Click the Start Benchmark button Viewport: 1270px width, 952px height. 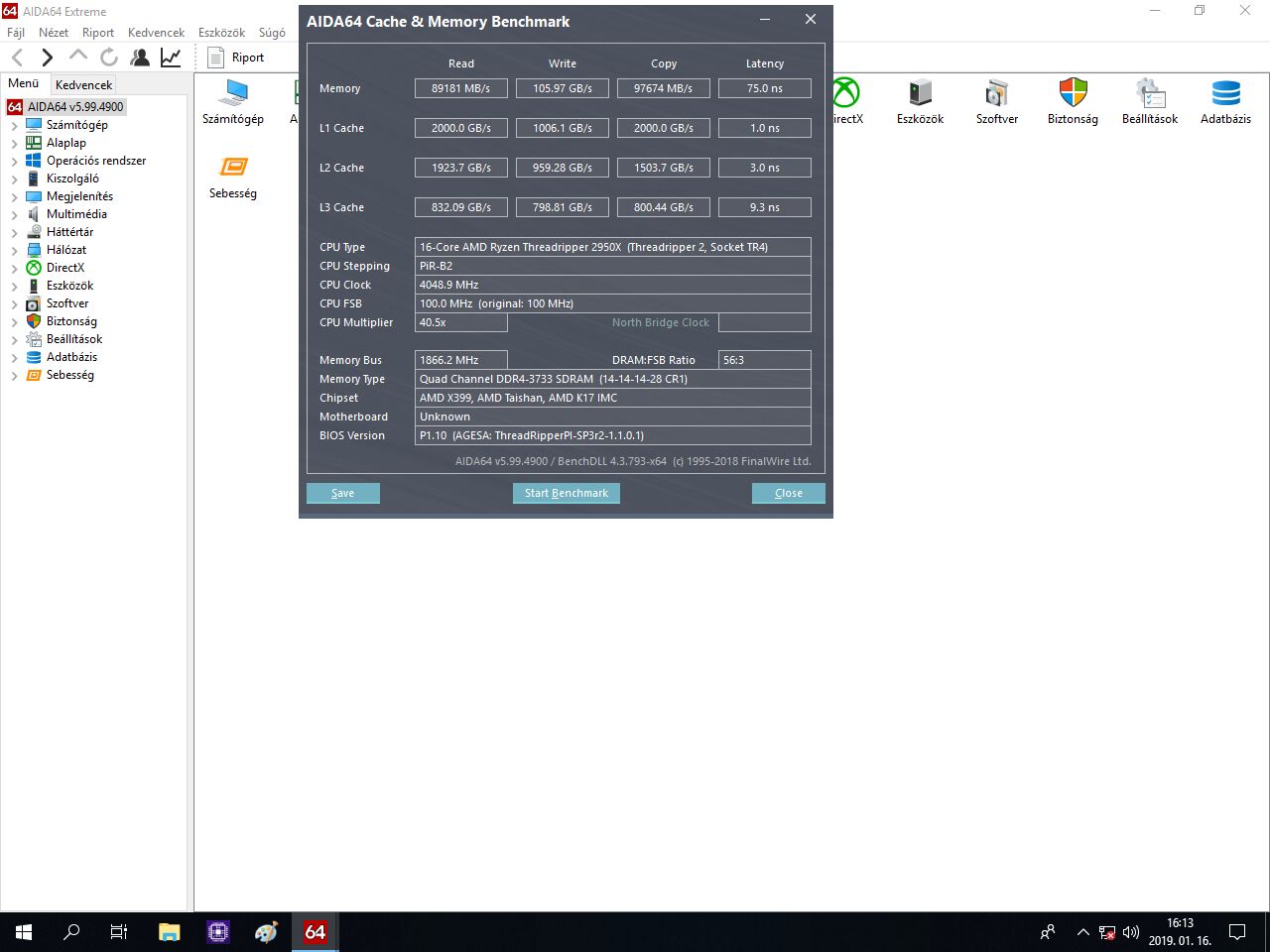pos(567,493)
